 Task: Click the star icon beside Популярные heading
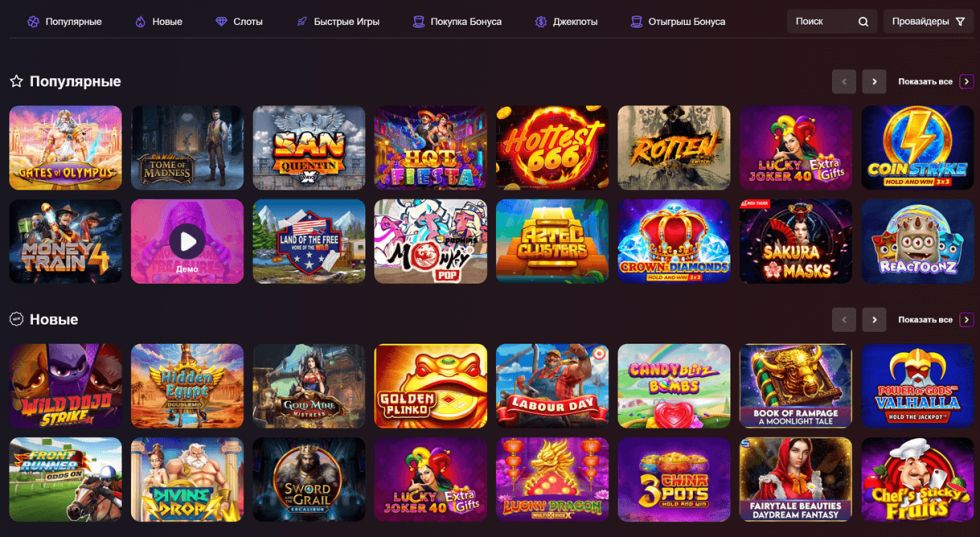pos(16,81)
